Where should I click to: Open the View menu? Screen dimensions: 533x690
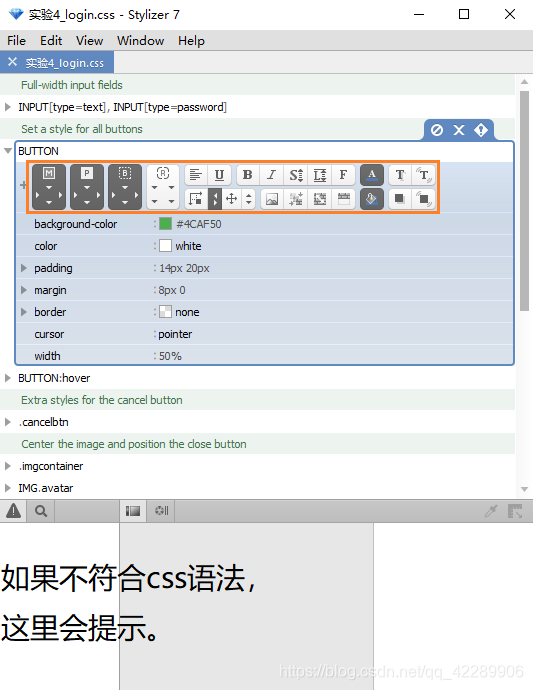coord(89,40)
